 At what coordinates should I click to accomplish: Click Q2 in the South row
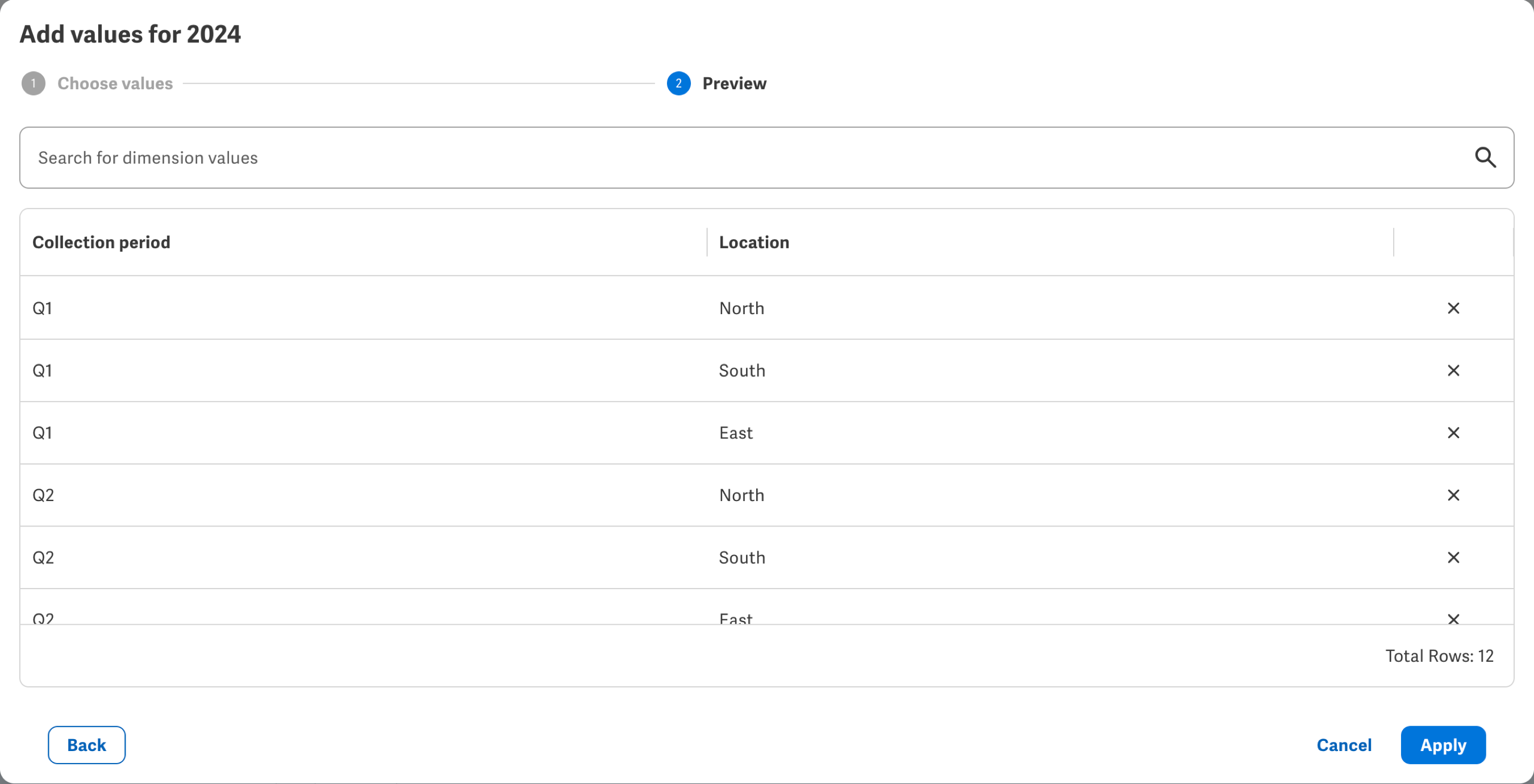[43, 557]
